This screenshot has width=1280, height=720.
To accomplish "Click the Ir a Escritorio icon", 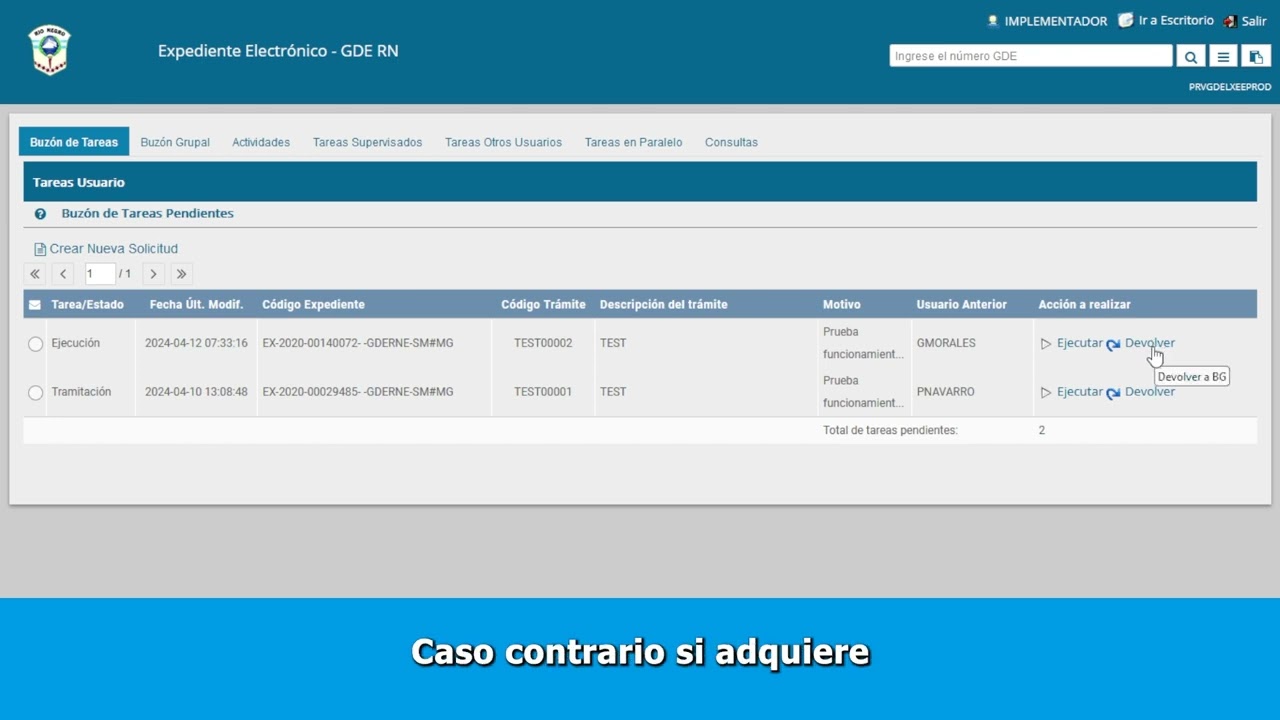I will click(x=1125, y=20).
